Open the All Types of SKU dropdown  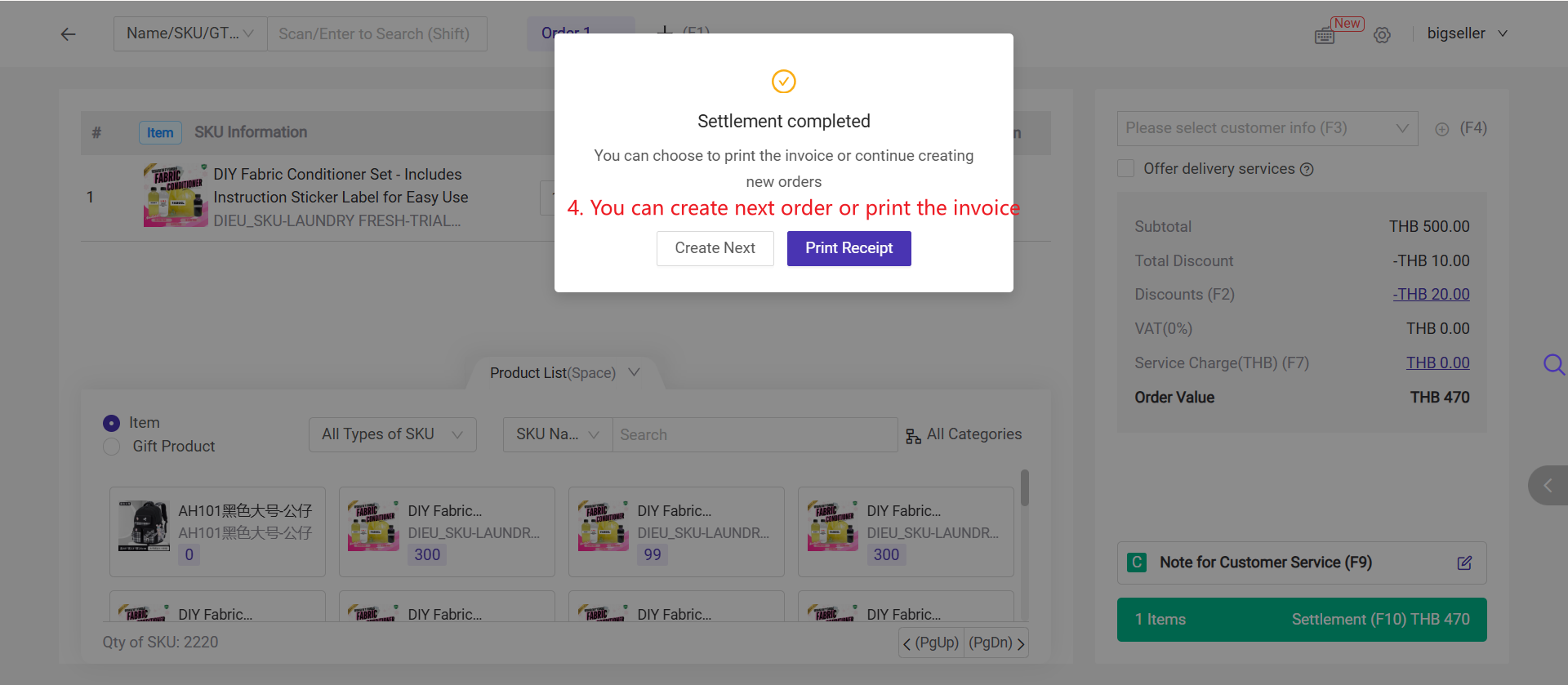click(x=393, y=435)
